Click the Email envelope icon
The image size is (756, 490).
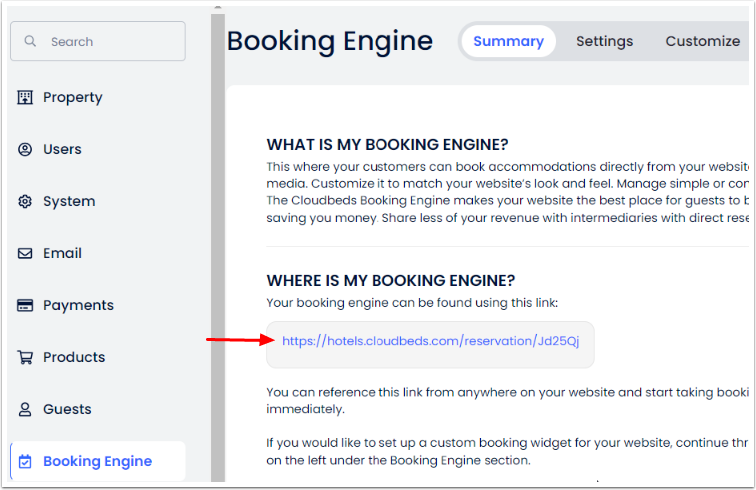26,253
